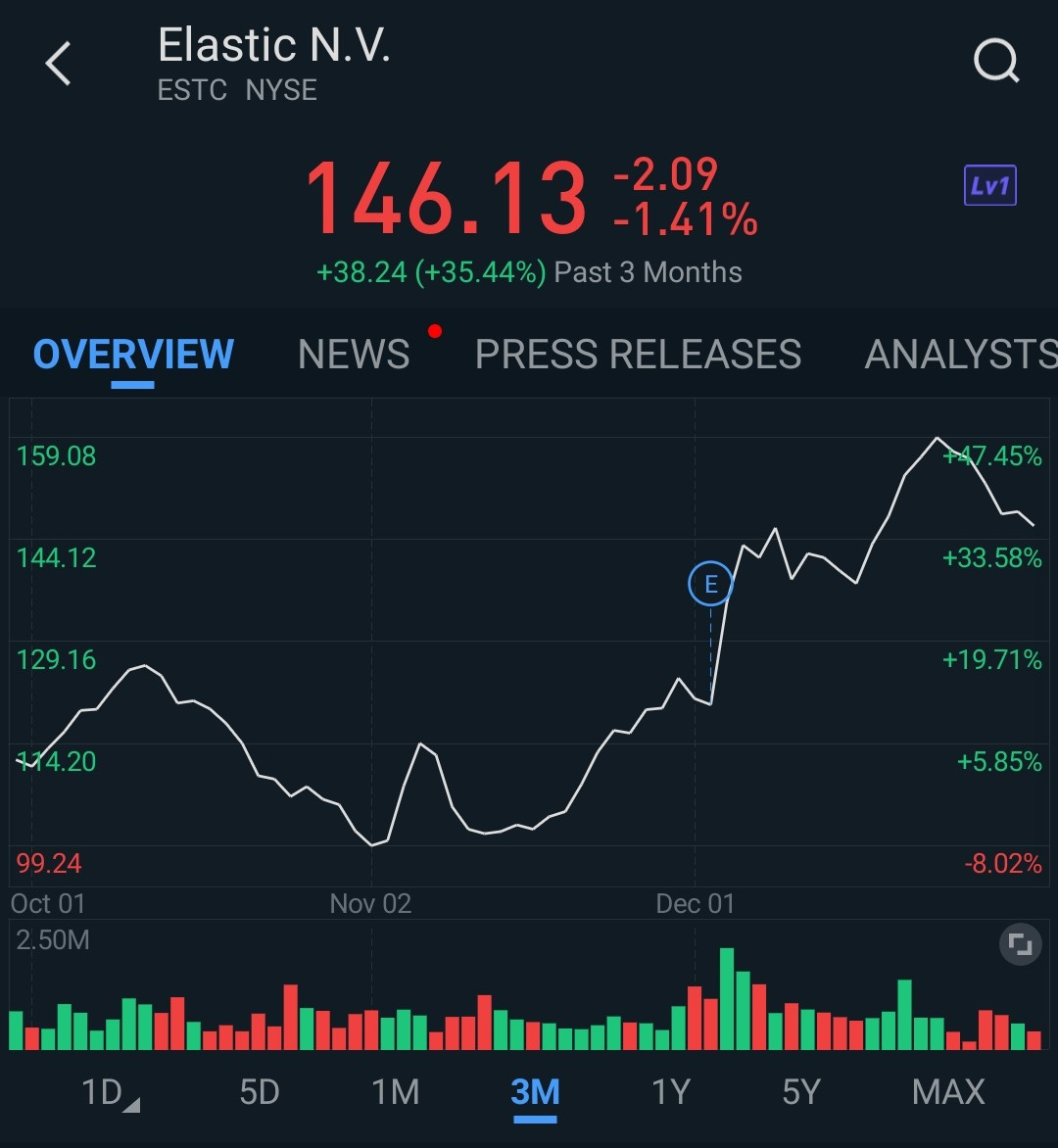Tap the 146.13 current price
1058x1148 pixels.
point(447,199)
